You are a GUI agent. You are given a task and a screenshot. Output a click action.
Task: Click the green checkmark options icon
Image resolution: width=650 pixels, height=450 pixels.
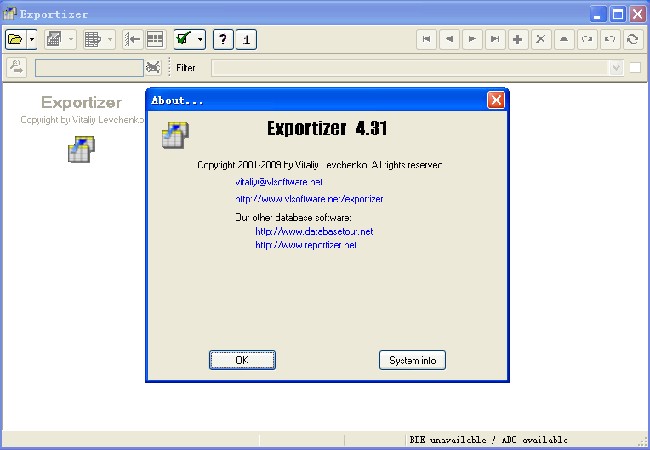[184, 39]
